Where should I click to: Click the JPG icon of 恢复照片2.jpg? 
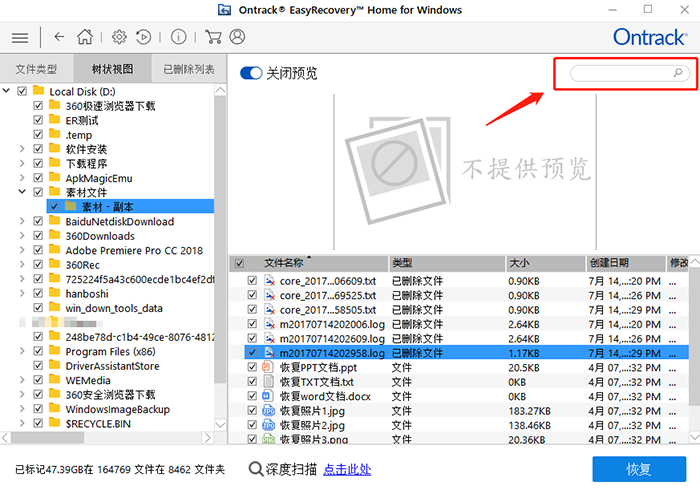click(x=268, y=425)
